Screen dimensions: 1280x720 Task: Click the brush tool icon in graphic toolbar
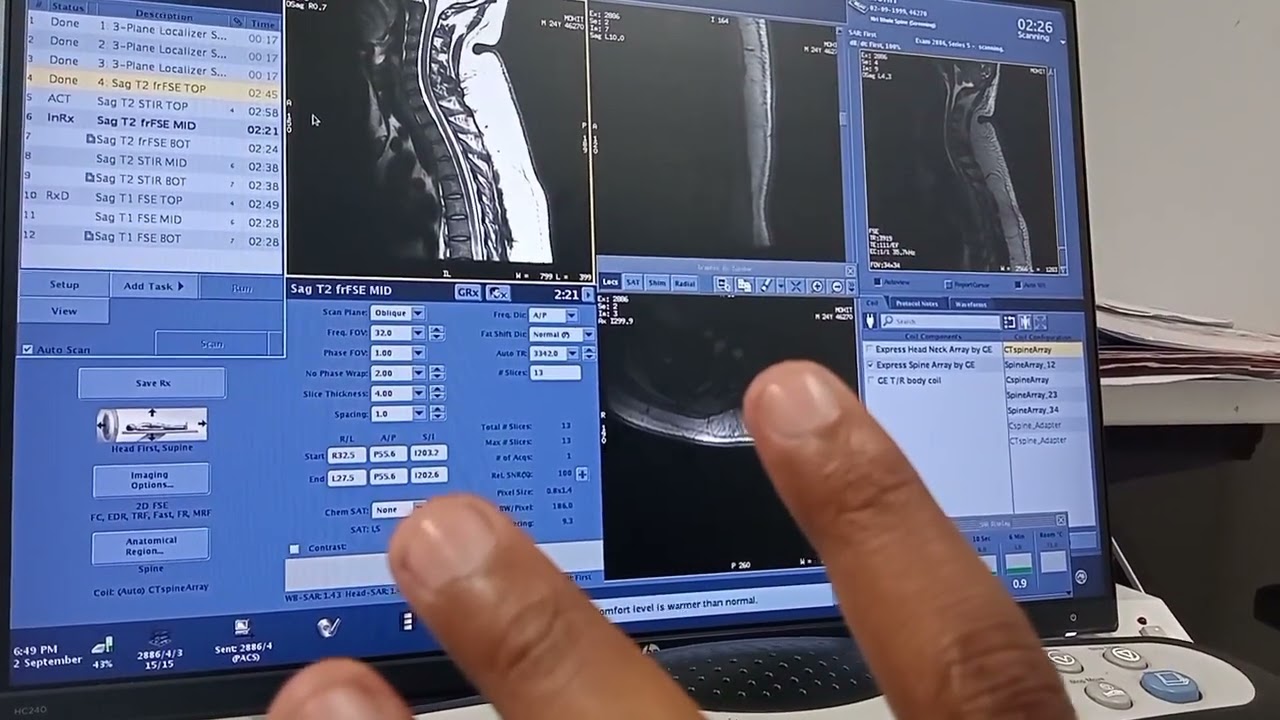766,285
